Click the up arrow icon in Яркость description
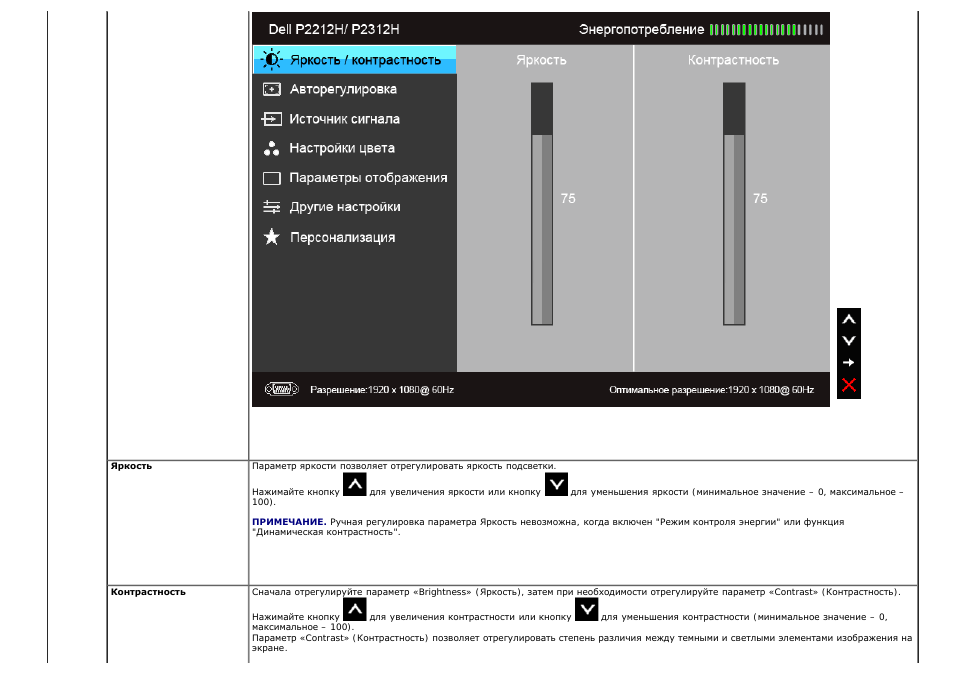The width and height of the screenshot is (954, 675). click(355, 484)
